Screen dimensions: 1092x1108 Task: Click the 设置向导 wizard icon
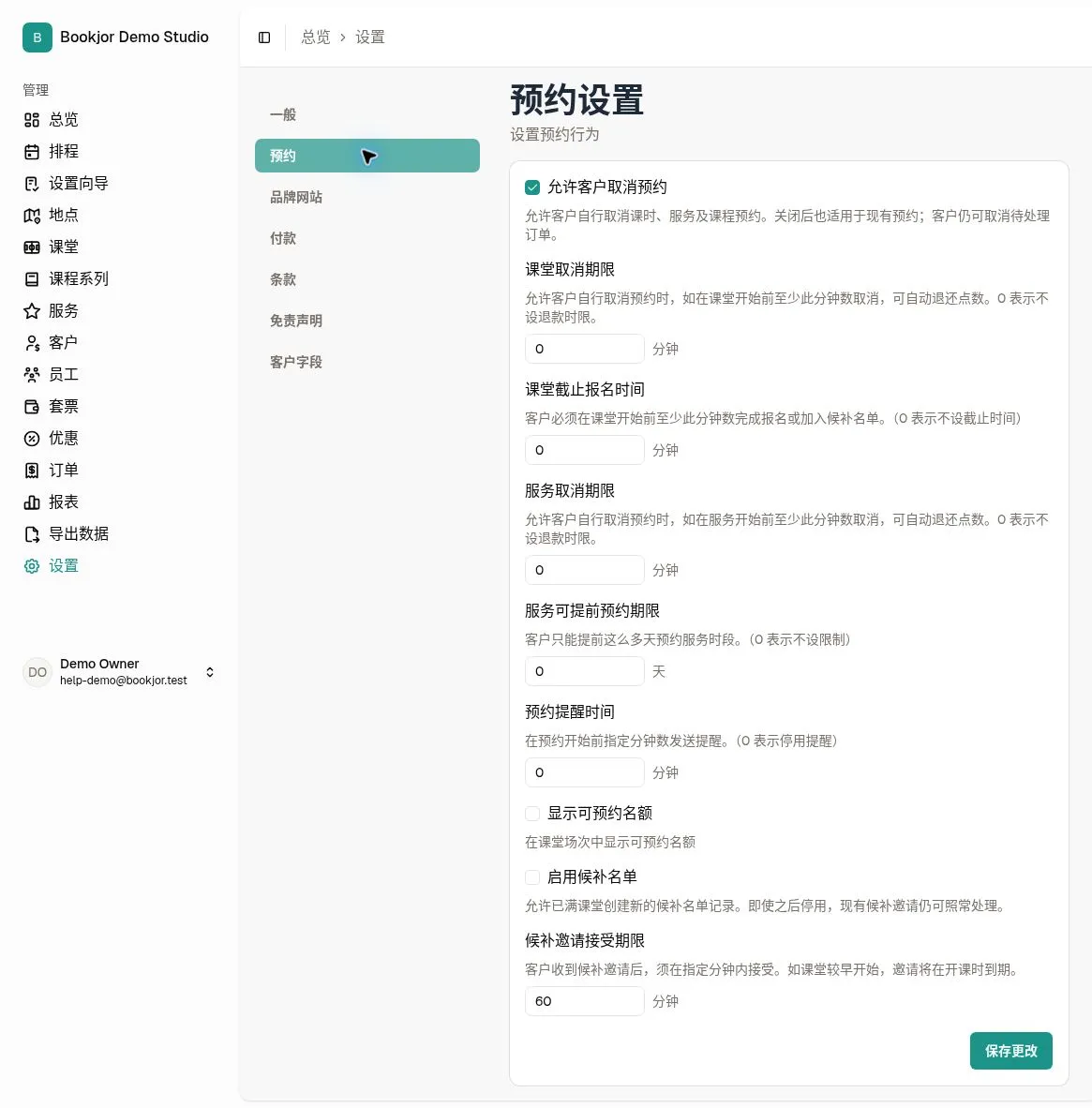point(32,184)
